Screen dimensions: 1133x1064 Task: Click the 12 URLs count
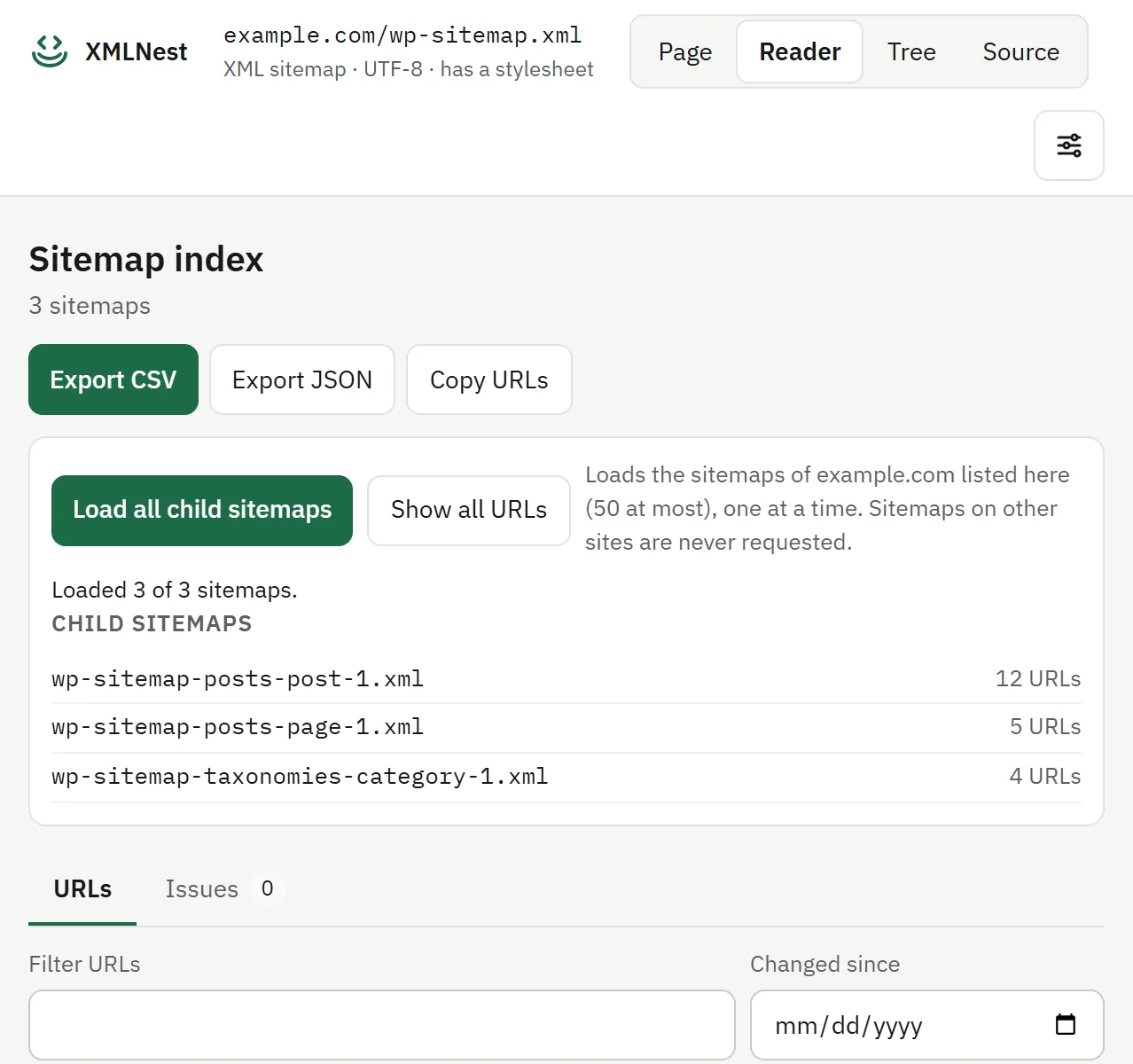(x=1038, y=679)
